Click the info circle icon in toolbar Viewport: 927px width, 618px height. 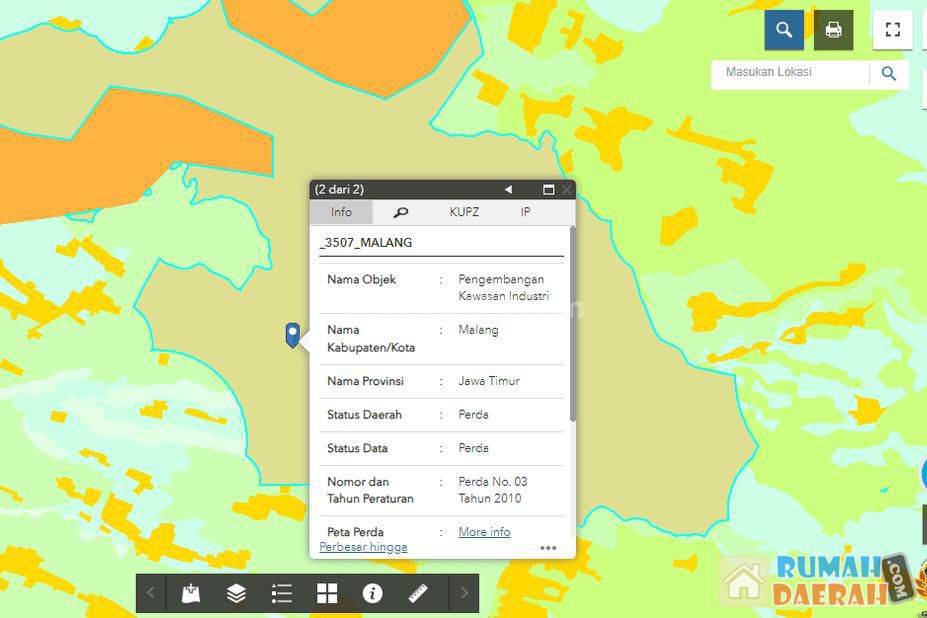pyautogui.click(x=373, y=593)
